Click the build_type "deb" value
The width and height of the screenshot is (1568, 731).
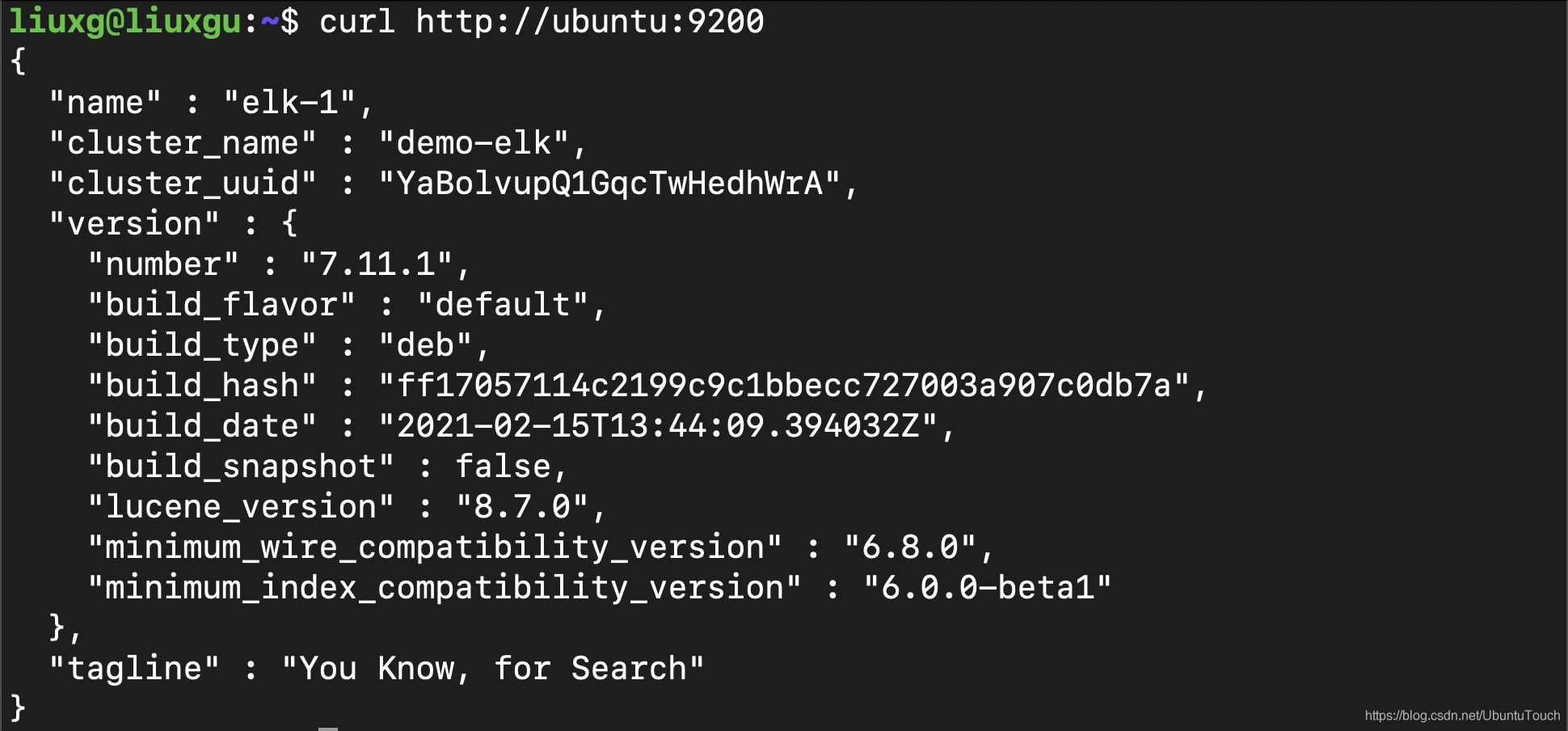[x=425, y=346]
